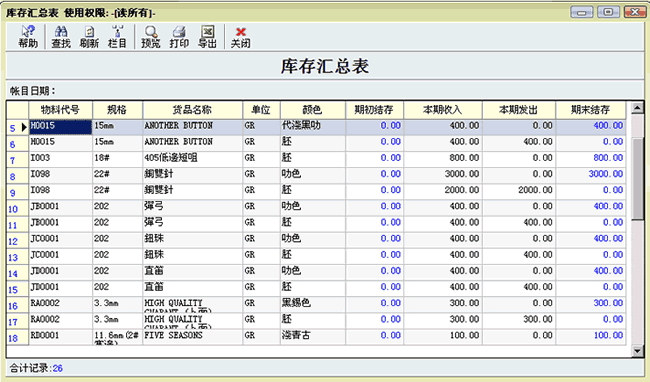Click 淺青古 color cell

pos(313,337)
